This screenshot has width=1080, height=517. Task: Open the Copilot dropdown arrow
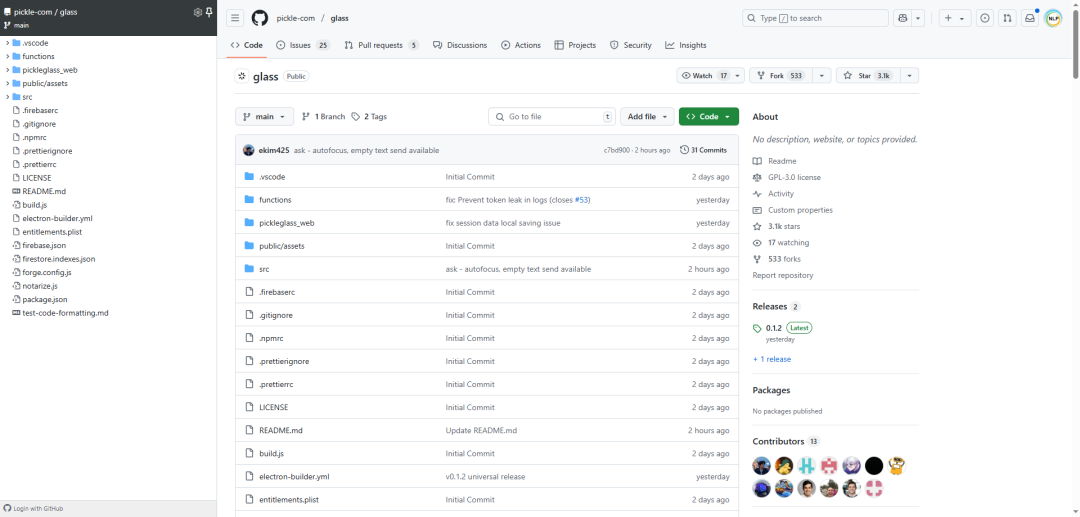click(x=917, y=19)
